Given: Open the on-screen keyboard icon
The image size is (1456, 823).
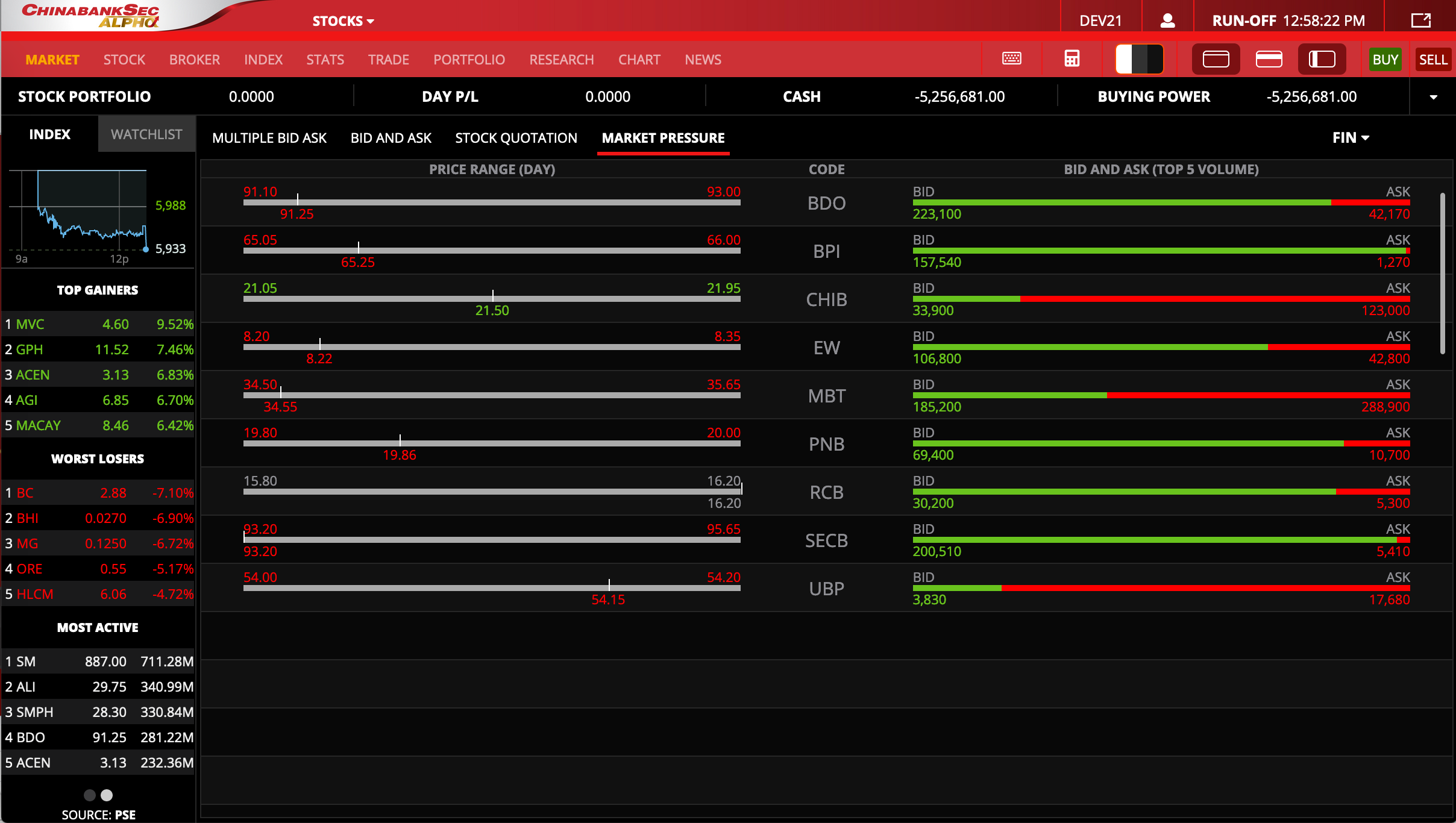Looking at the screenshot, I should tap(1012, 59).
